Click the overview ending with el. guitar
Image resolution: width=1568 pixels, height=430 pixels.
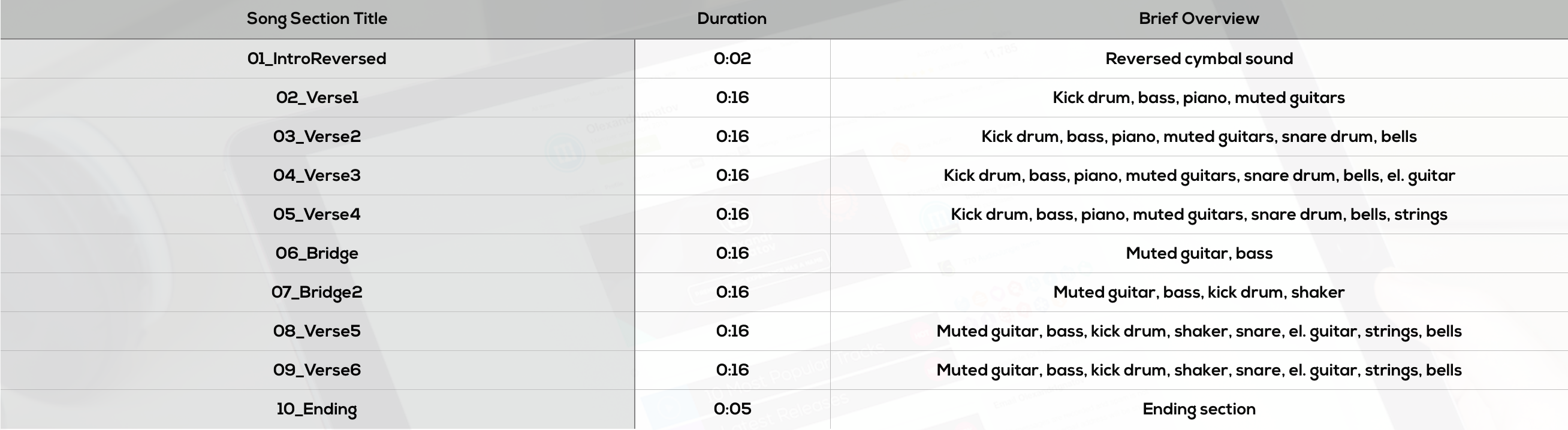point(1199,175)
